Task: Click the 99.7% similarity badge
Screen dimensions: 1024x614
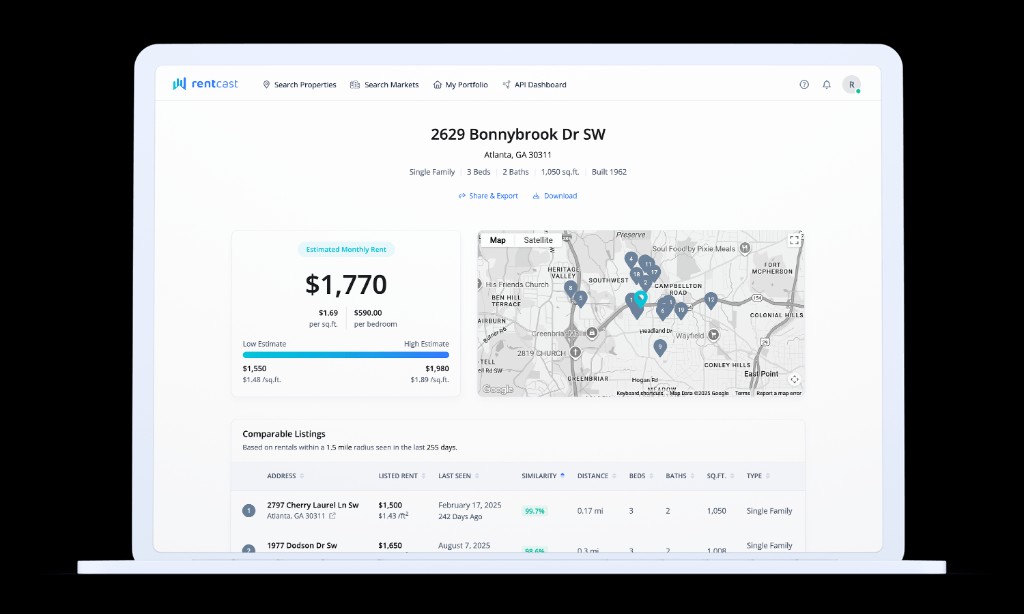Action: (535, 511)
